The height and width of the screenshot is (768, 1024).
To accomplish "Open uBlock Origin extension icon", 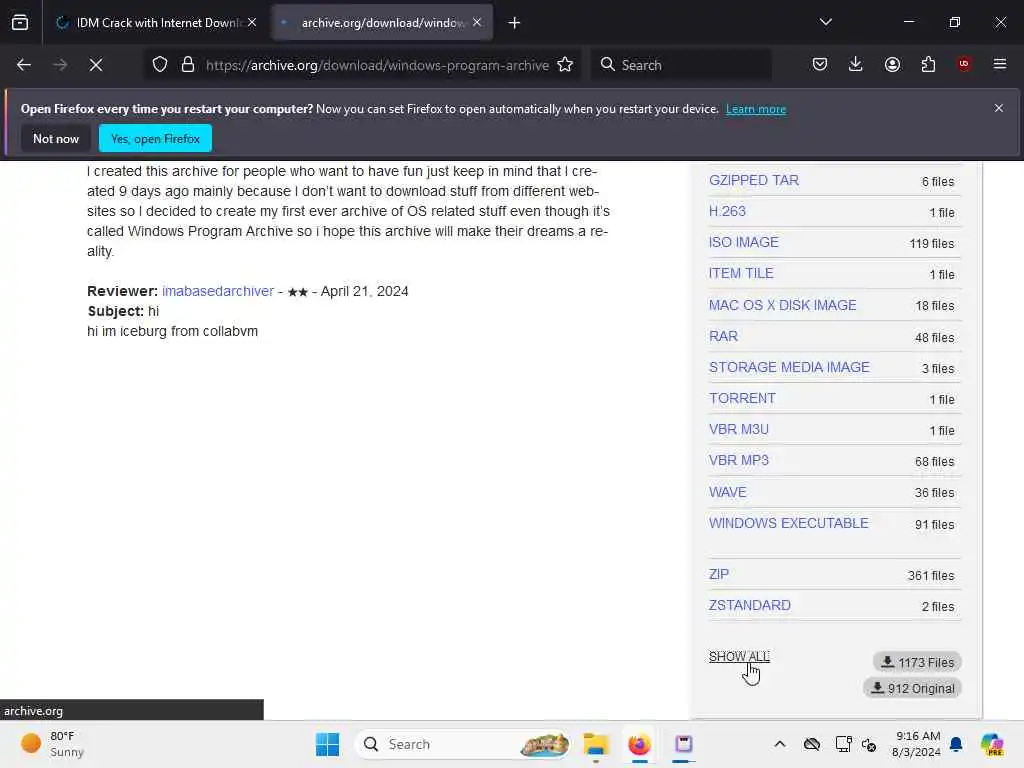I will (964, 64).
